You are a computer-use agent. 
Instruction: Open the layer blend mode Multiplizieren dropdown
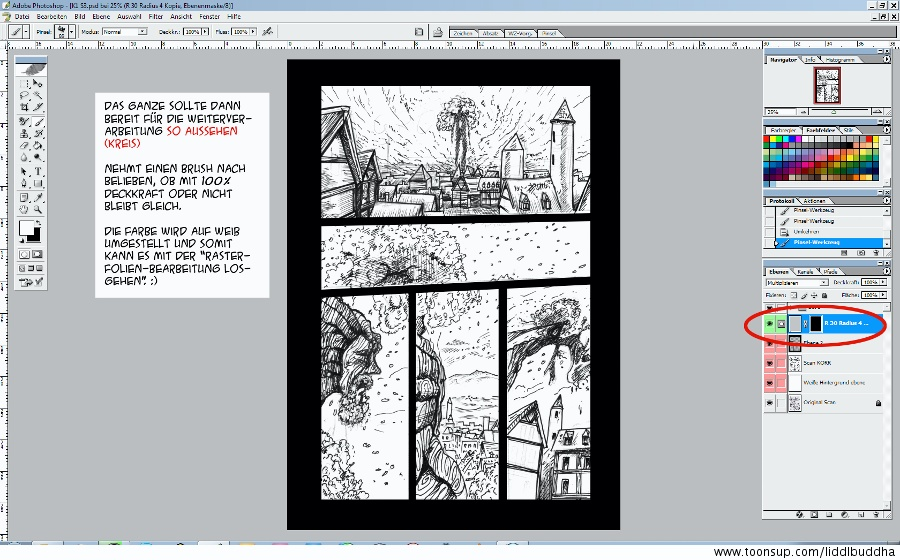pos(797,283)
